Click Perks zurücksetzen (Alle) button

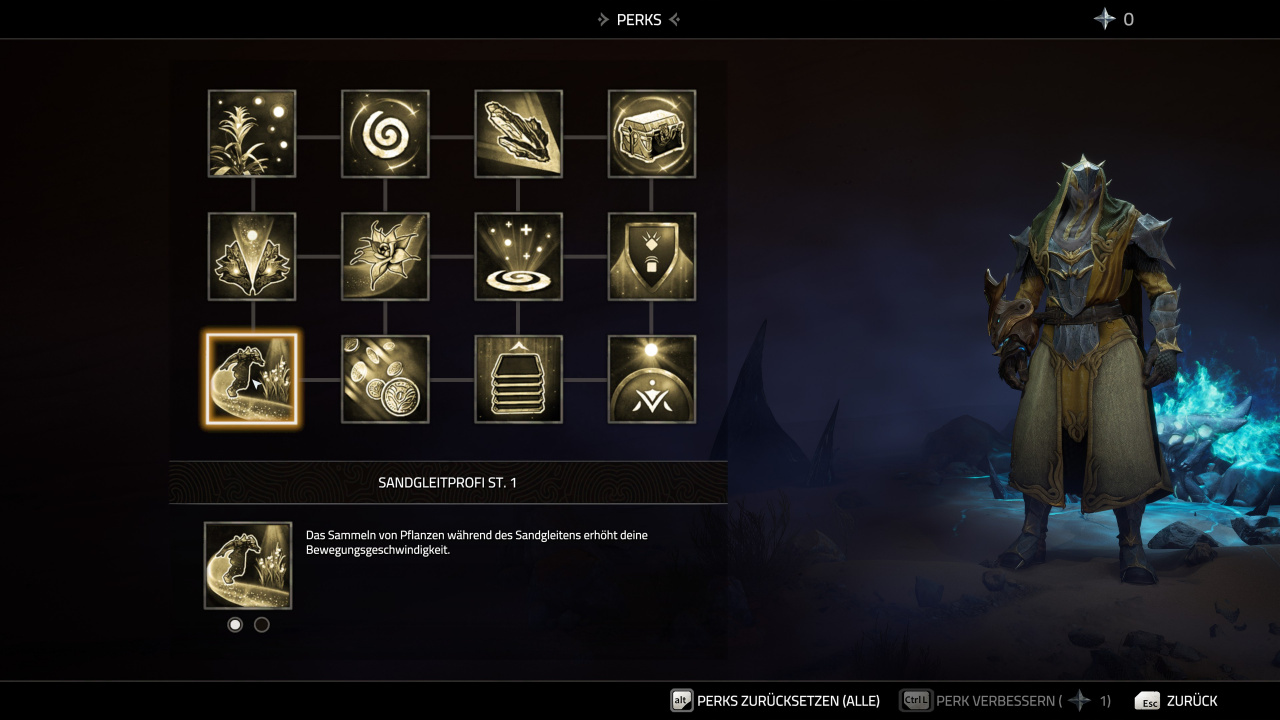pyautogui.click(x=775, y=701)
